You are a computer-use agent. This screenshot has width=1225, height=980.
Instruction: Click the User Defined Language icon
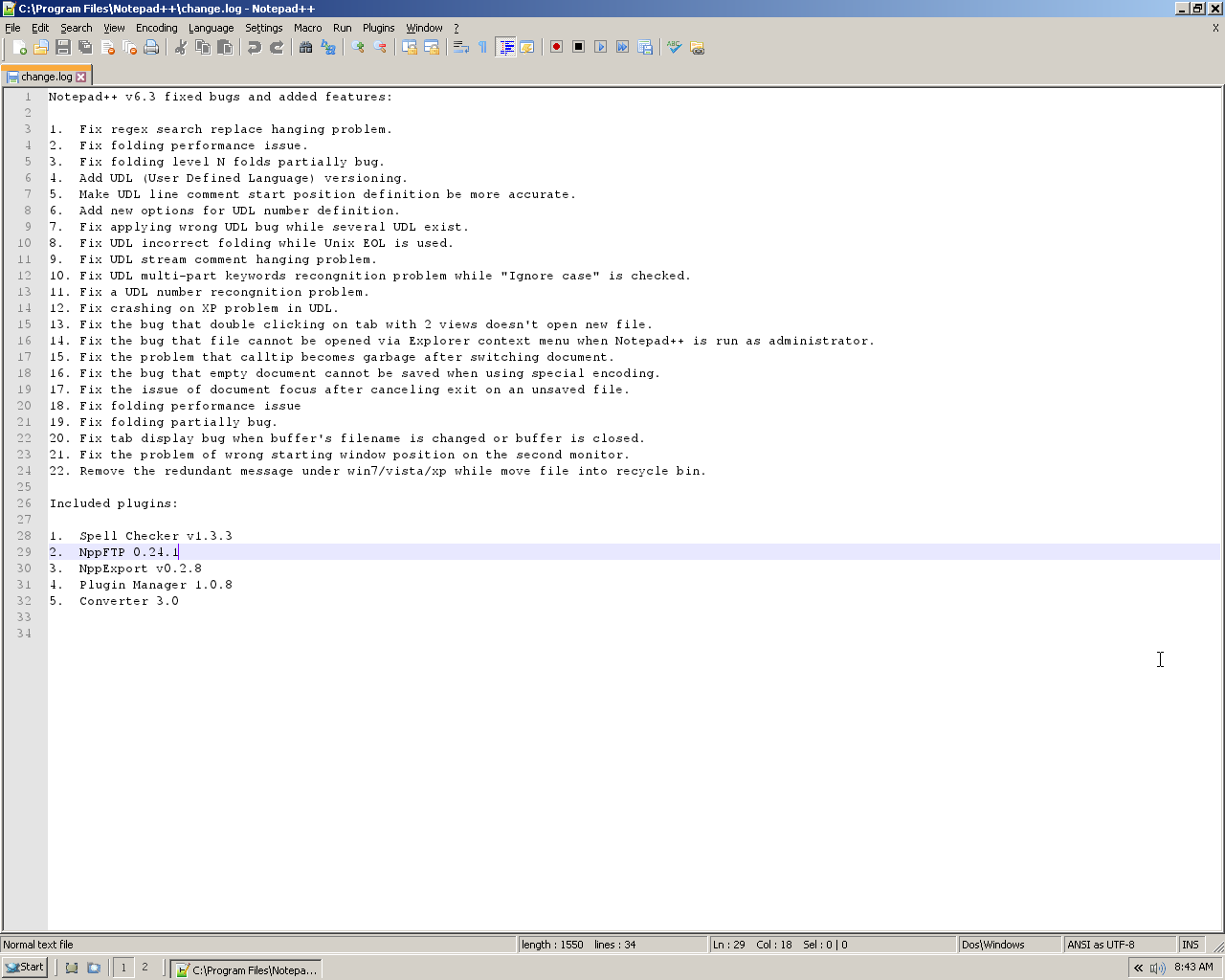(527, 47)
